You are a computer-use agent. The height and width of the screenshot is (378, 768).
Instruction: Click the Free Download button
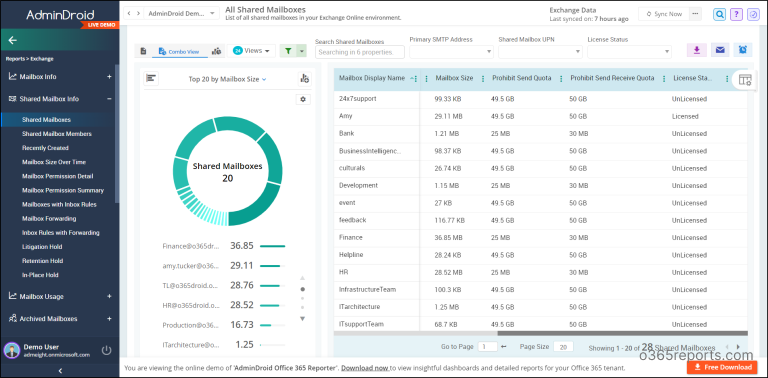pos(722,367)
